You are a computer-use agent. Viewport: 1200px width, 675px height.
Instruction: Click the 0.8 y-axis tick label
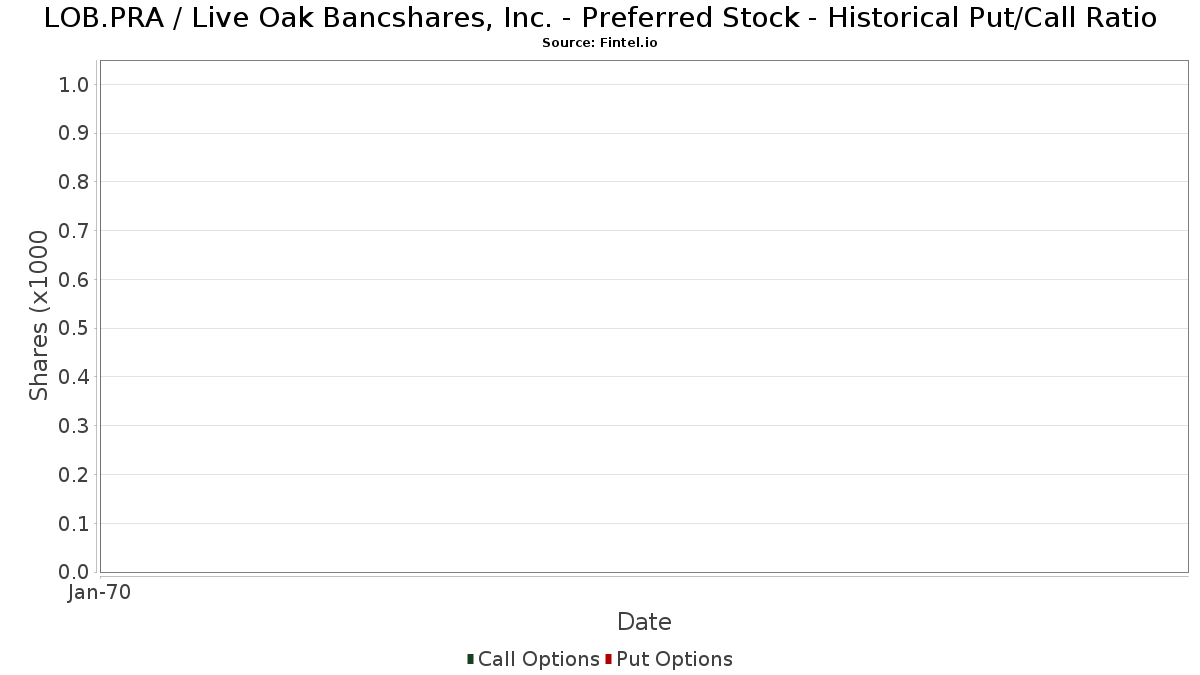click(75, 182)
